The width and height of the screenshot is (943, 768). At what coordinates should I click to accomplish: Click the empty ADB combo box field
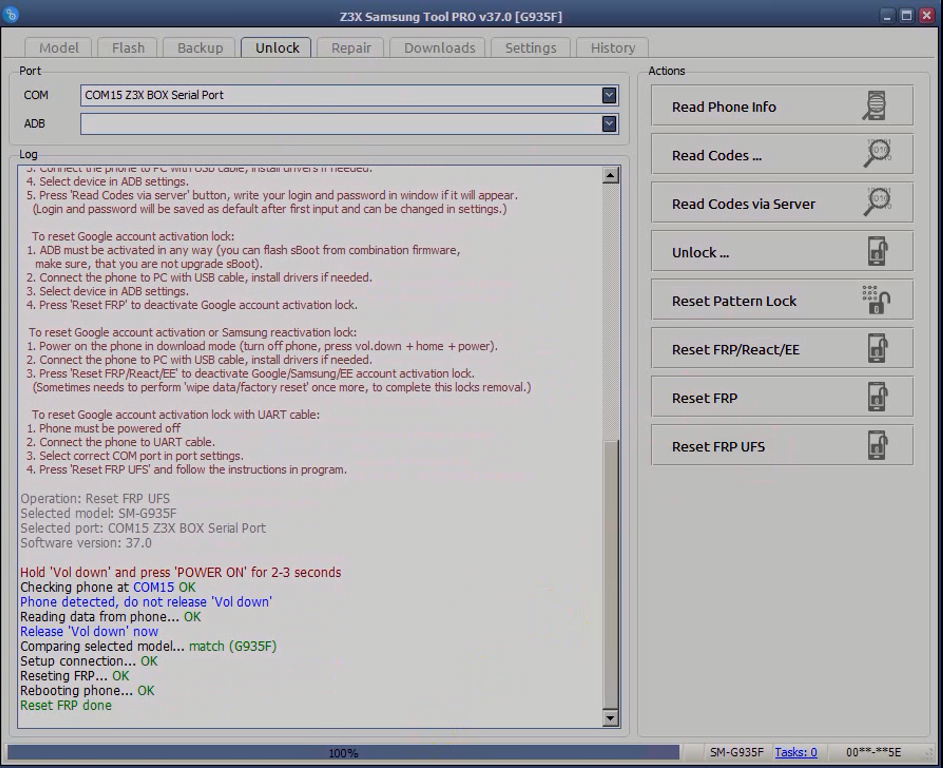pos(349,123)
